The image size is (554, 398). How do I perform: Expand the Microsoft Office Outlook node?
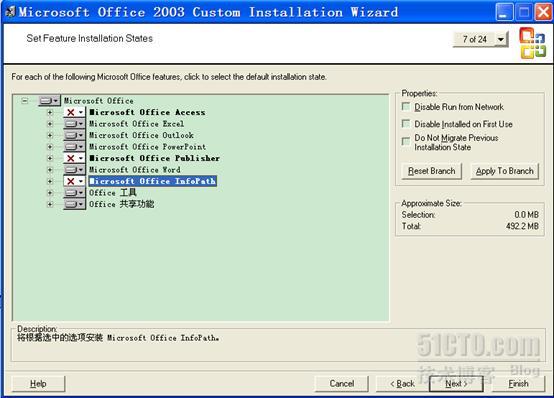(x=50, y=135)
